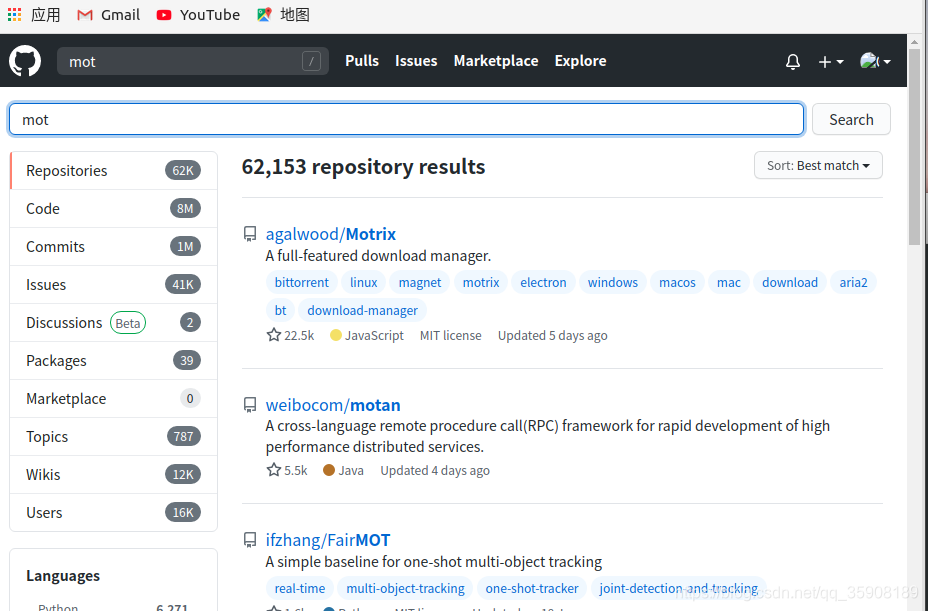
Task: Open the YouTube bookmark
Action: click(x=198, y=15)
